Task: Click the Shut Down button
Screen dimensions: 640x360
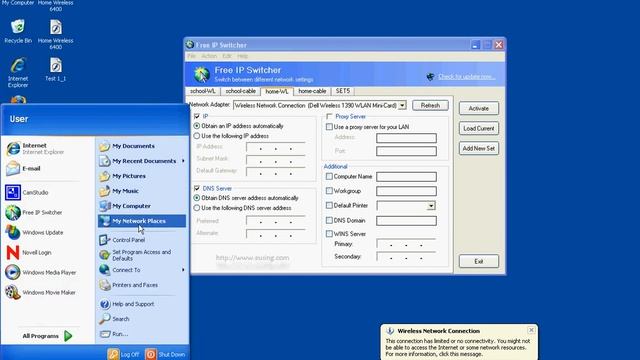Action: point(166,354)
